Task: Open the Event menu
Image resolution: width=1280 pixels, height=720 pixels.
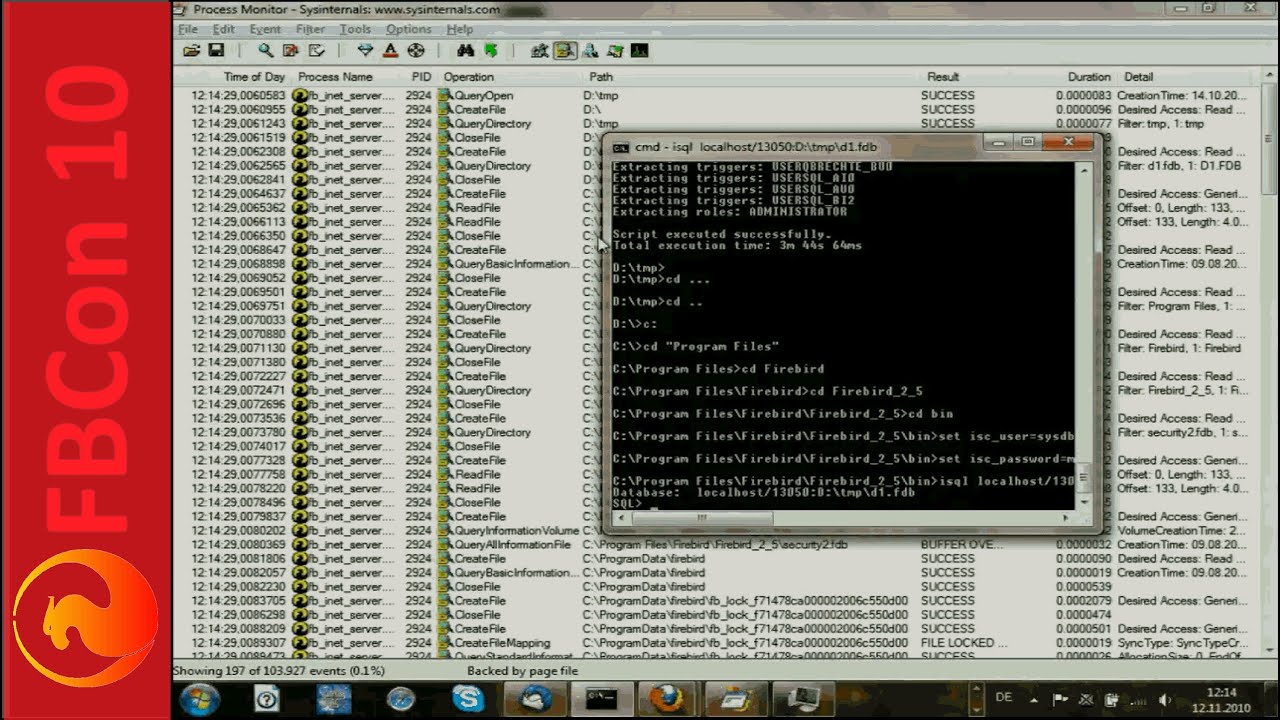Action: click(x=265, y=29)
